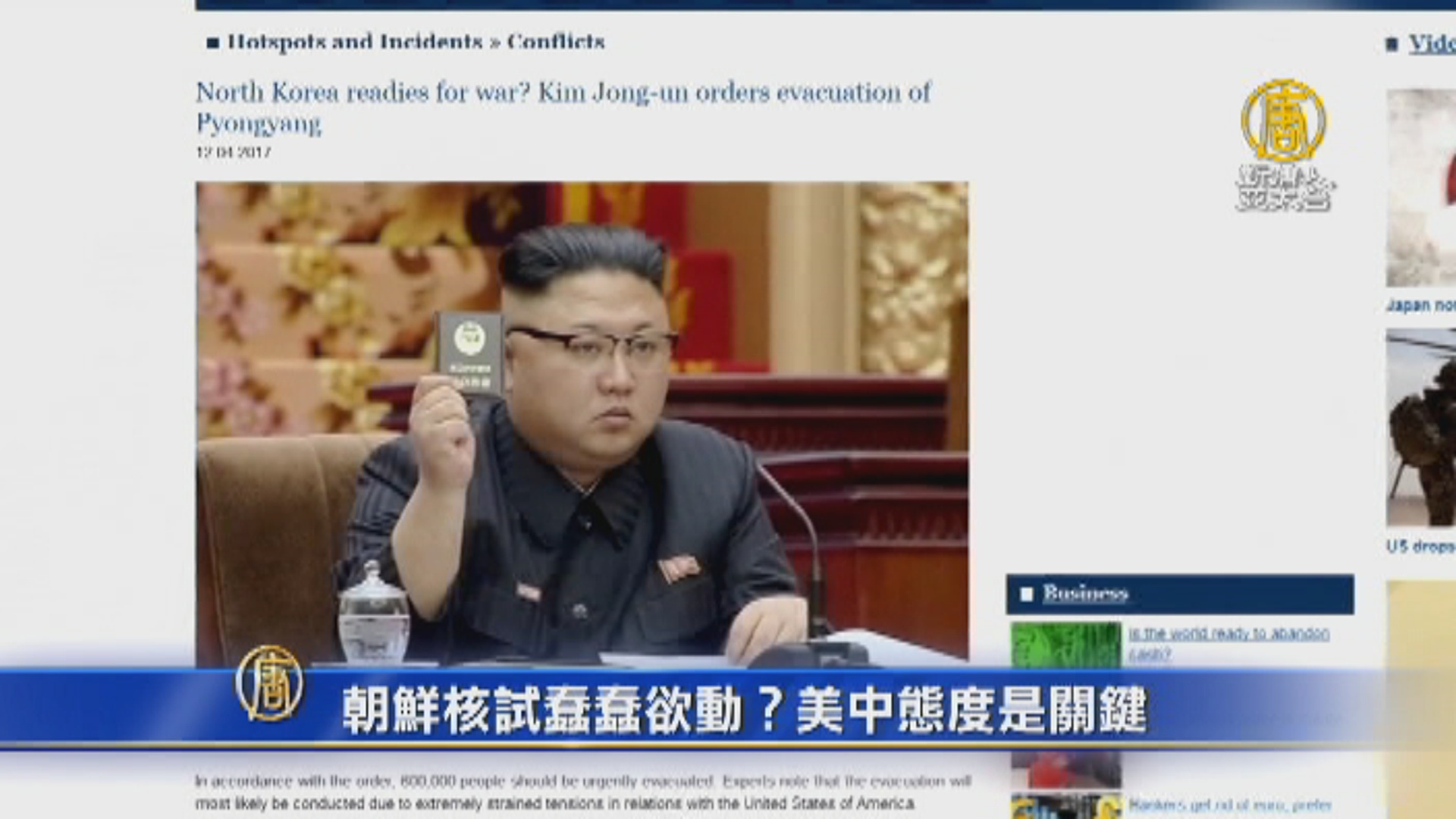The width and height of the screenshot is (1456, 819).
Task: Click the green thumbnail under Business
Action: [x=1065, y=645]
